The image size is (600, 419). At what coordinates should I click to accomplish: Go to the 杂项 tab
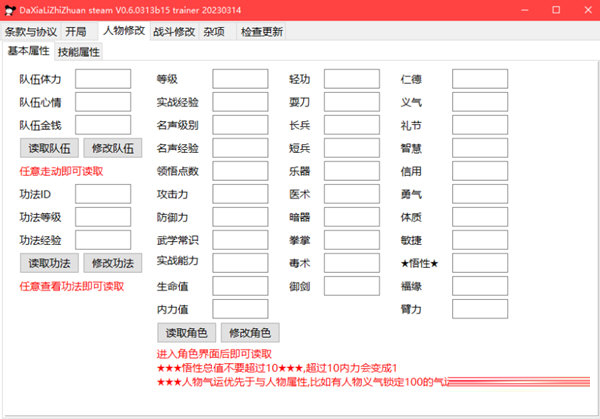[214, 31]
